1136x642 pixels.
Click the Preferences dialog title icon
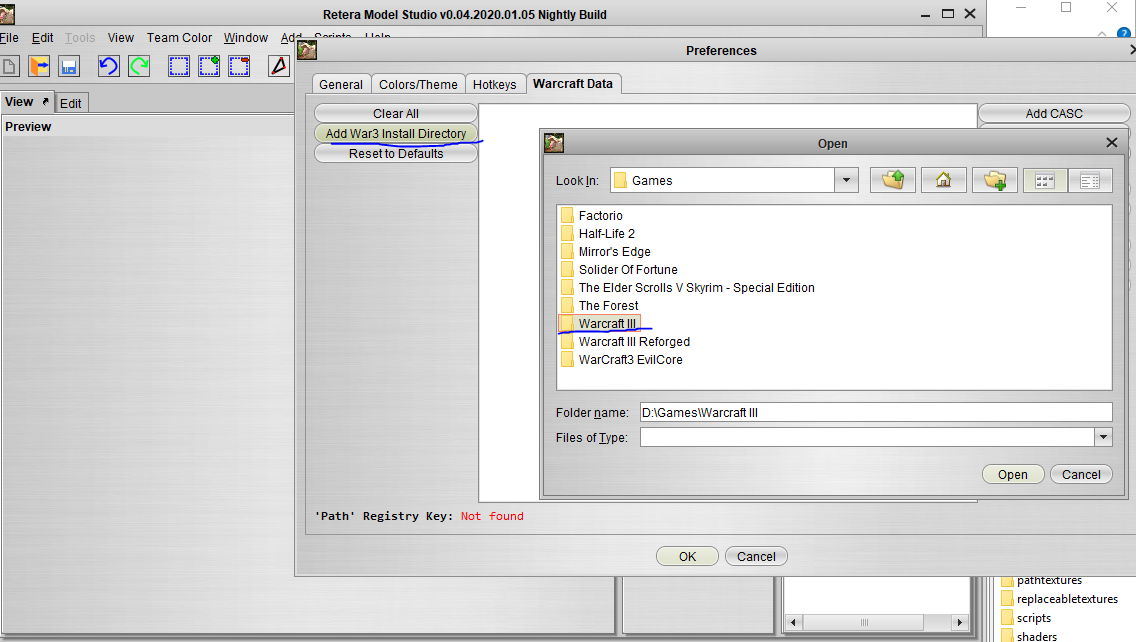click(x=307, y=50)
